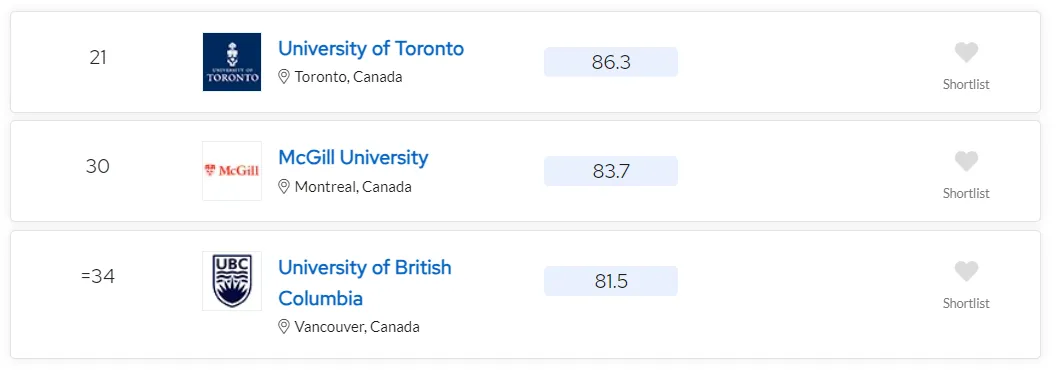Screen dimensions: 1056x371
Task: Click Shortlist label in McGill row
Action: 966,193
